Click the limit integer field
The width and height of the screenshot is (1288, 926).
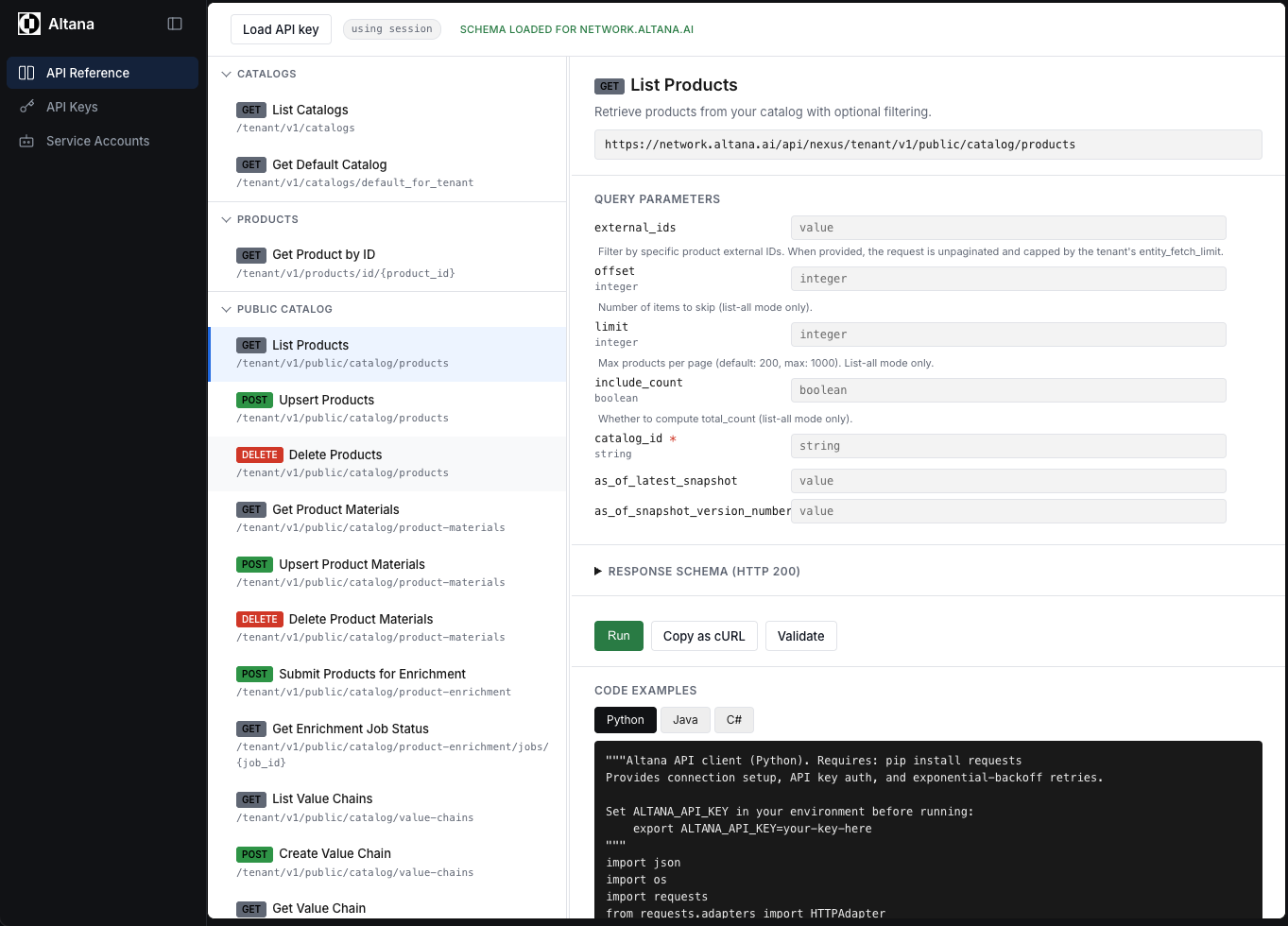coord(1008,334)
